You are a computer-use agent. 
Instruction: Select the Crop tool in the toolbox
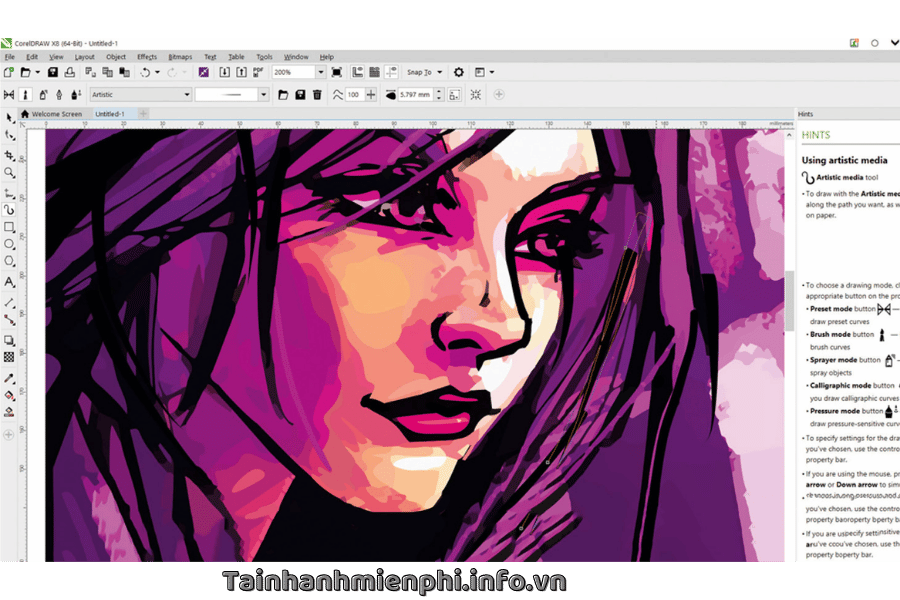[9, 156]
